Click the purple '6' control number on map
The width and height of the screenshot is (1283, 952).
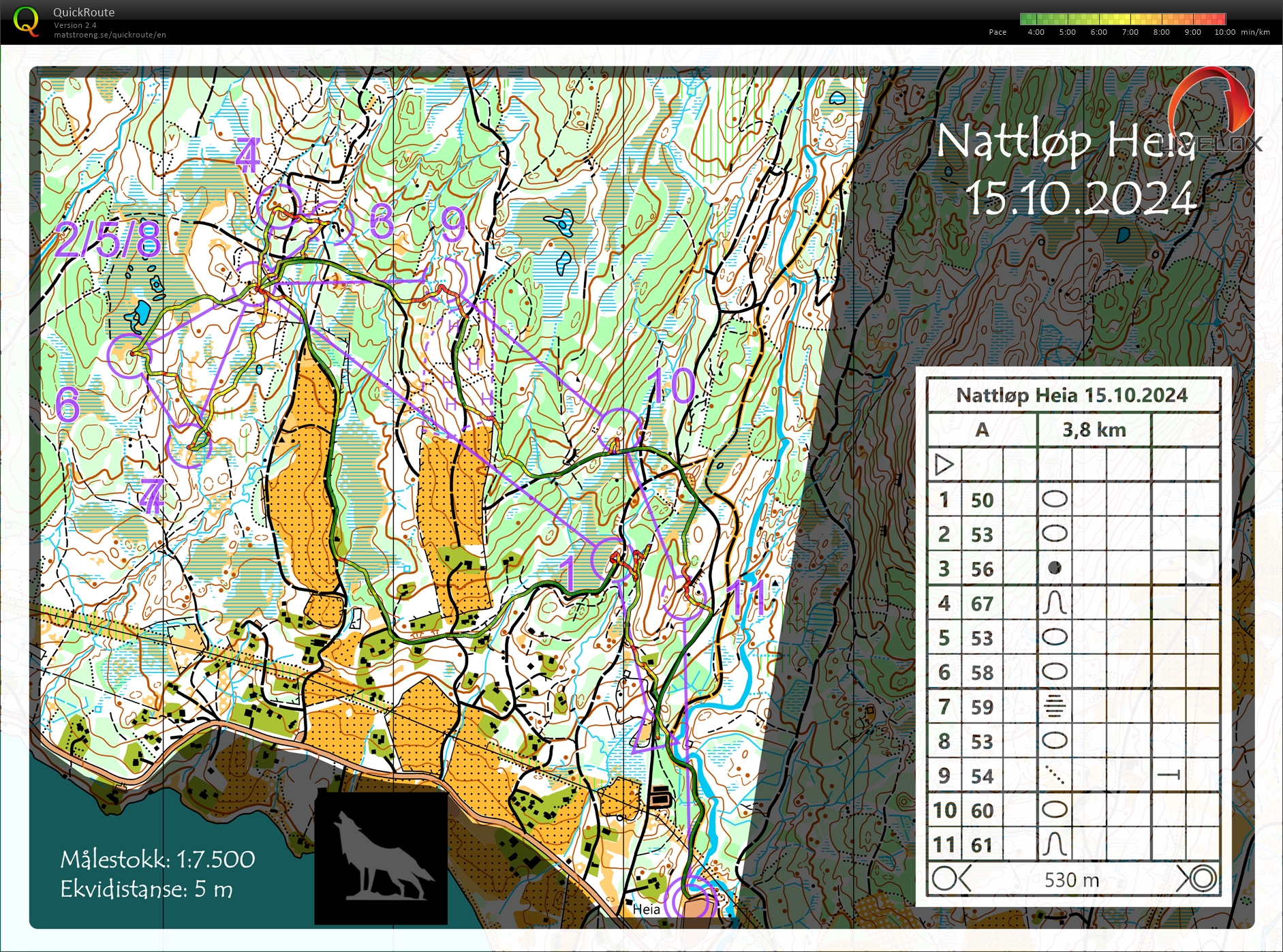(x=67, y=405)
